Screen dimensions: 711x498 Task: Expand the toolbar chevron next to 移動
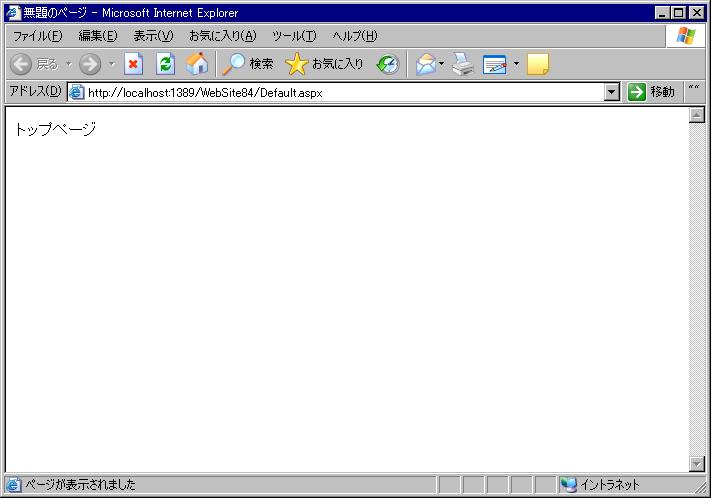point(694,88)
